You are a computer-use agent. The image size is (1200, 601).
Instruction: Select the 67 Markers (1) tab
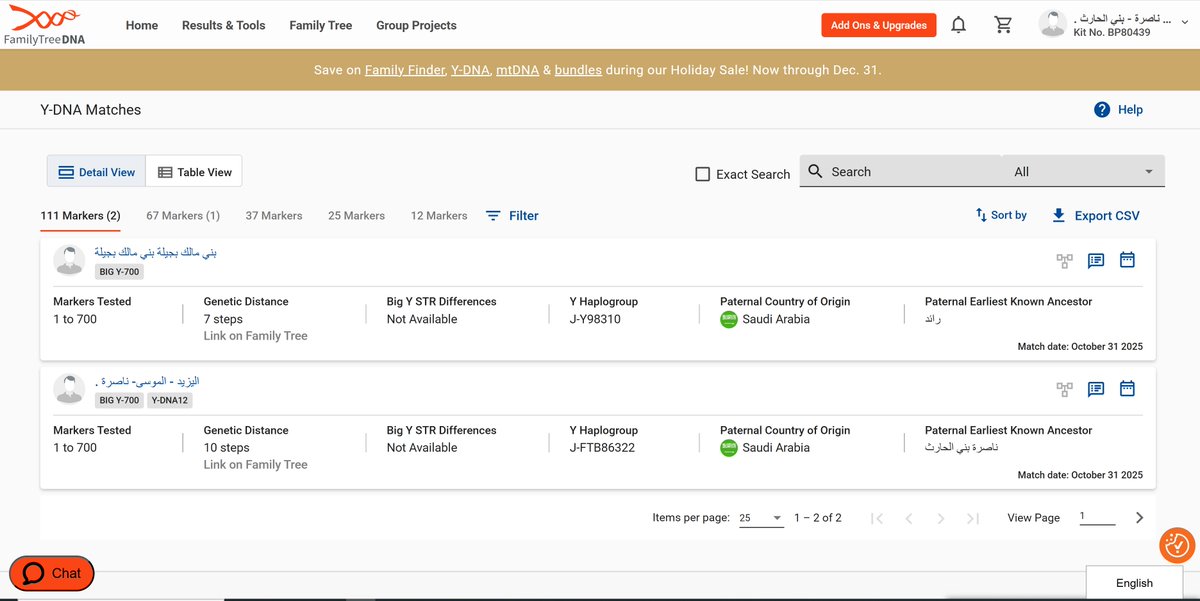(x=183, y=215)
